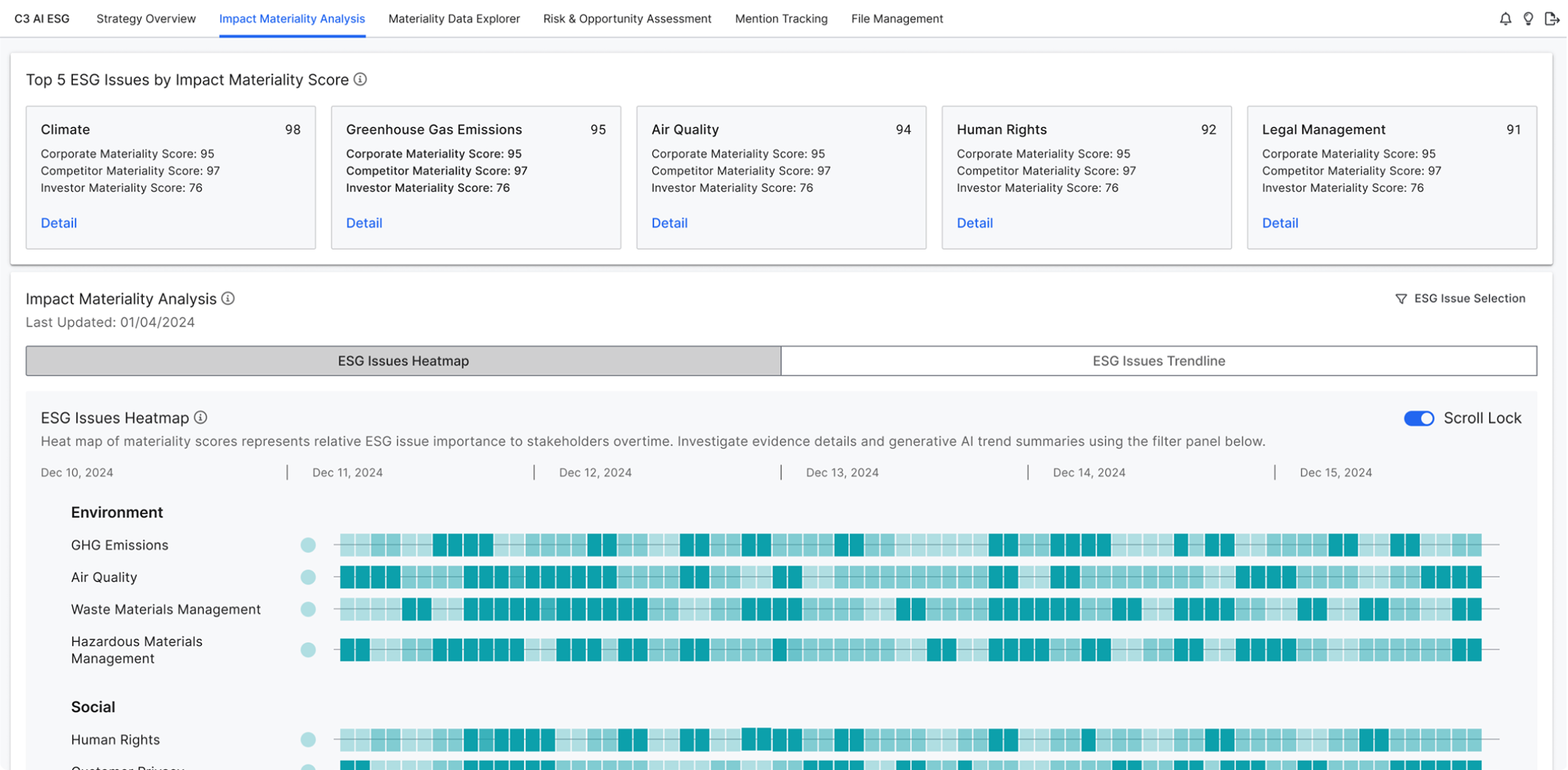Click the Air Quality row circle marker

(x=308, y=577)
